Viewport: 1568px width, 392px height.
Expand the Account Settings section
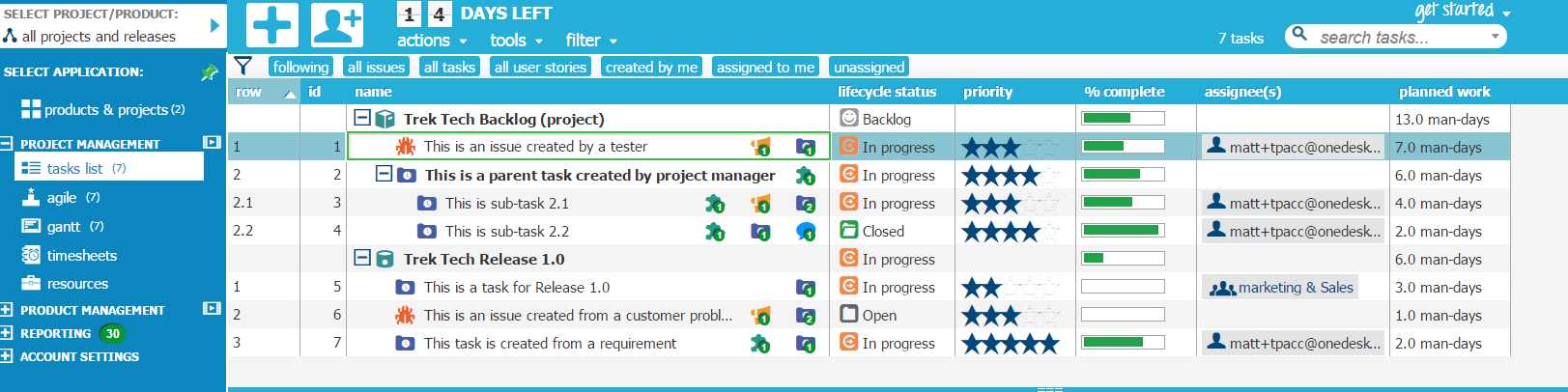click(x=7, y=355)
